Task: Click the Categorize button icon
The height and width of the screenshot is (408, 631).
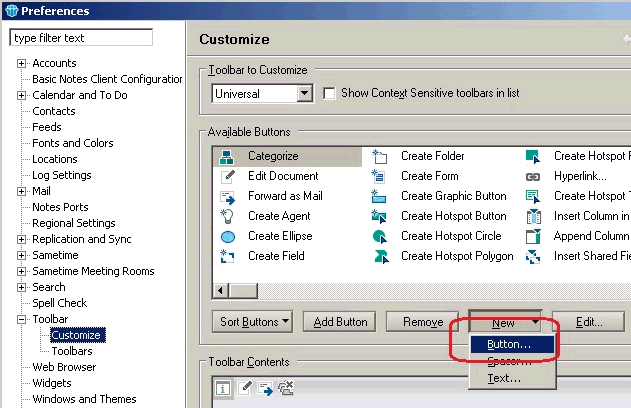Action: pos(227,156)
